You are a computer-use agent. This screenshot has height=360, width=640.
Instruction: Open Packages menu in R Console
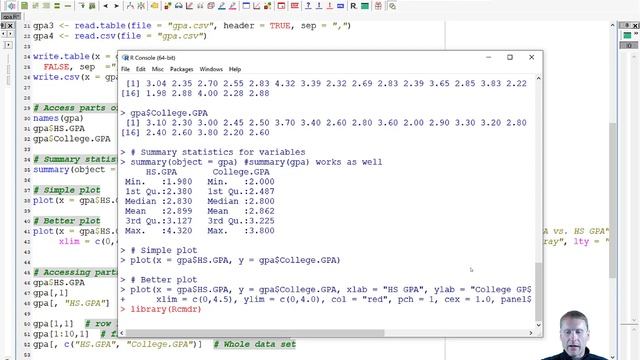click(x=182, y=69)
